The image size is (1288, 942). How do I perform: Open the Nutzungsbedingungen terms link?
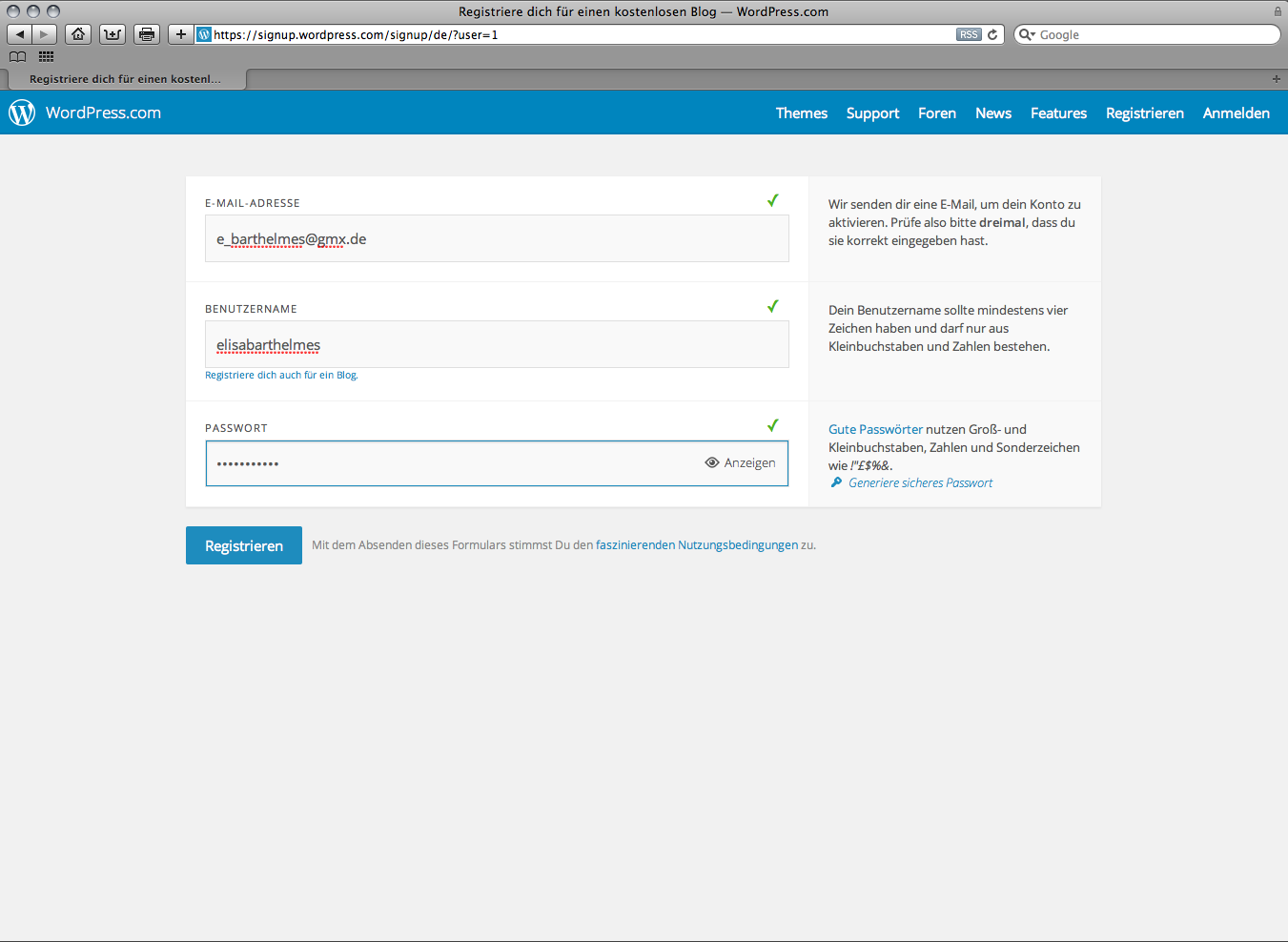coord(696,545)
